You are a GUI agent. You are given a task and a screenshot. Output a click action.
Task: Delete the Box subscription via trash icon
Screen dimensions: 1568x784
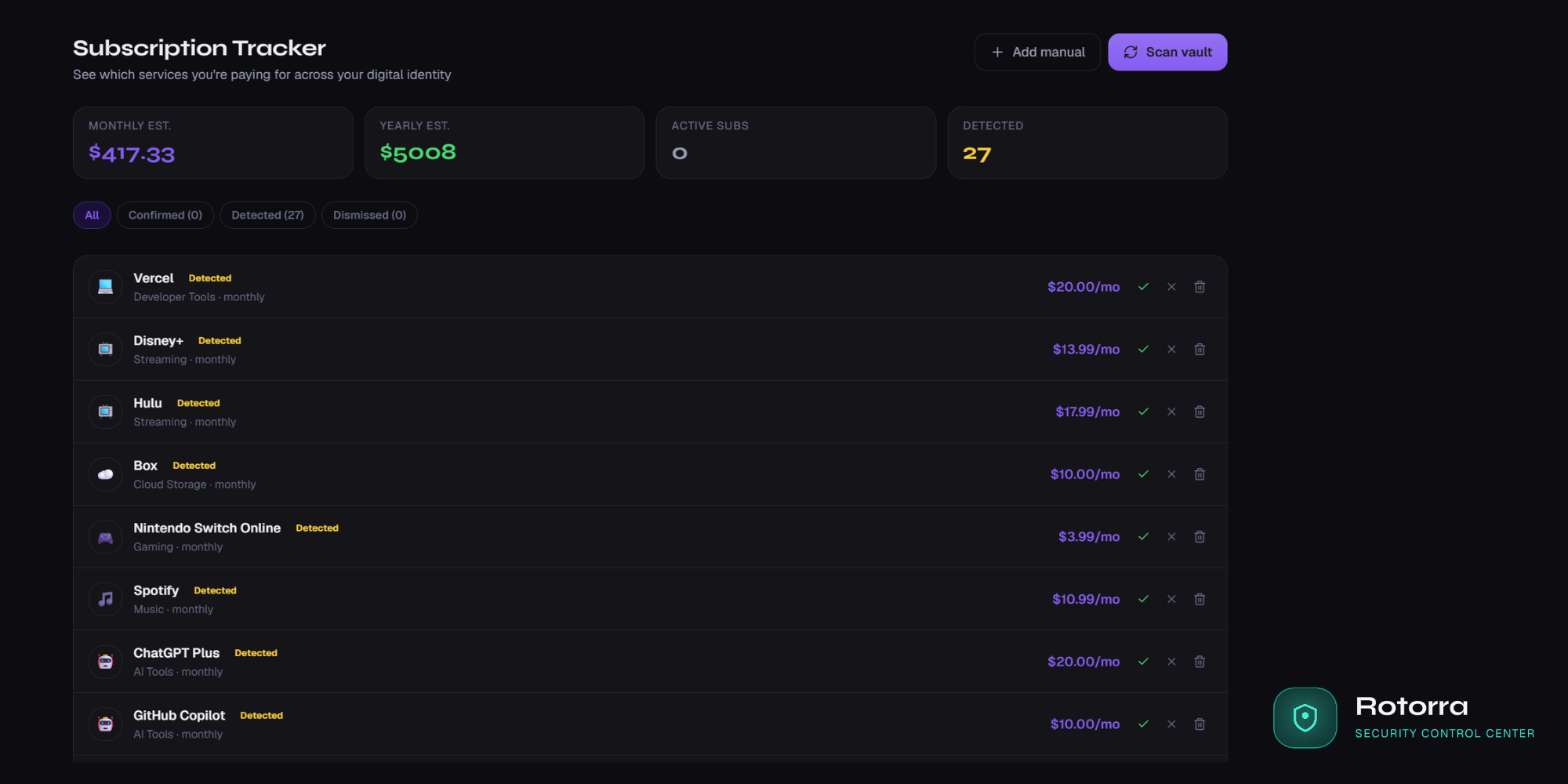click(x=1200, y=474)
